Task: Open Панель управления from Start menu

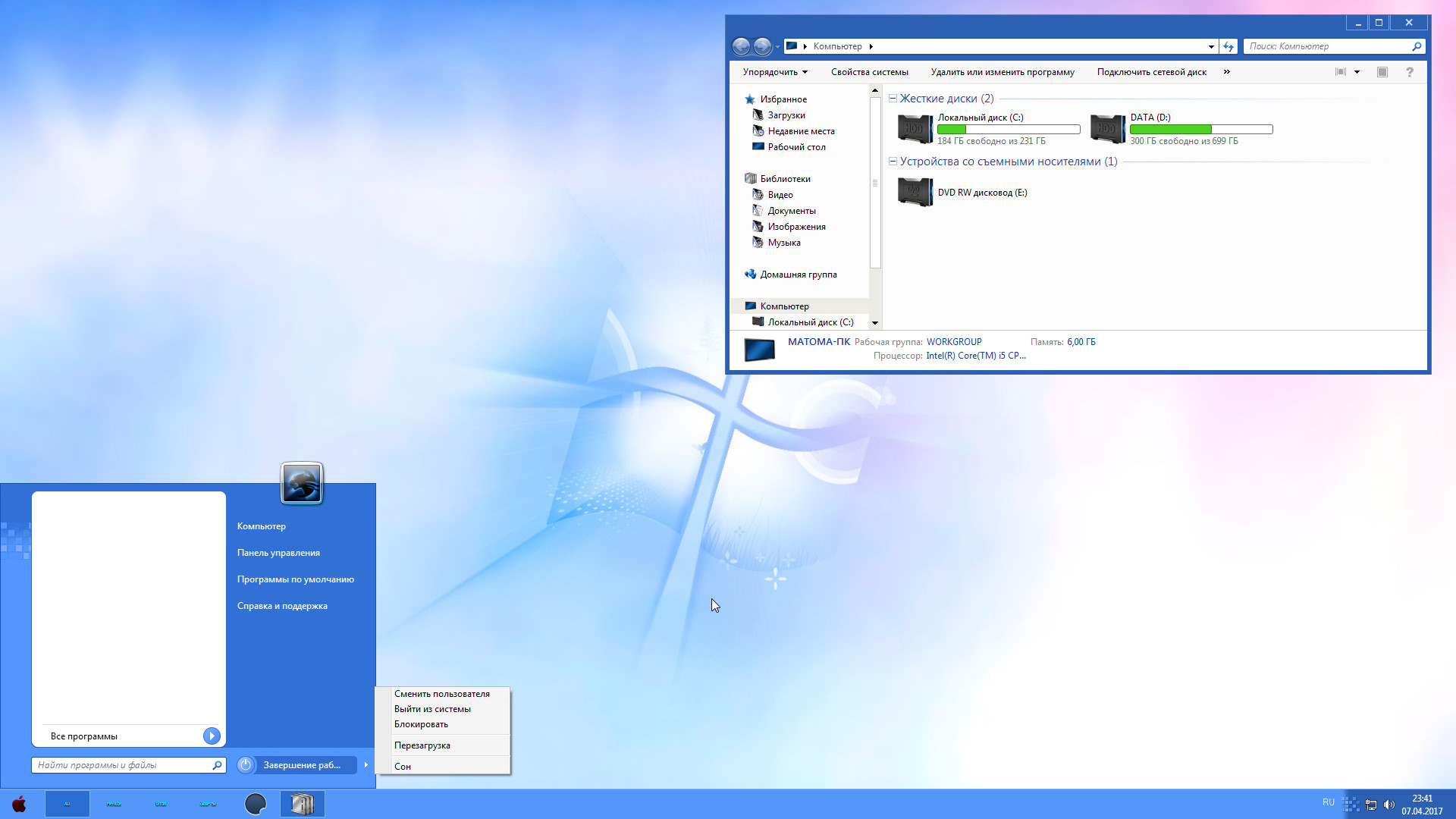Action: (x=278, y=553)
